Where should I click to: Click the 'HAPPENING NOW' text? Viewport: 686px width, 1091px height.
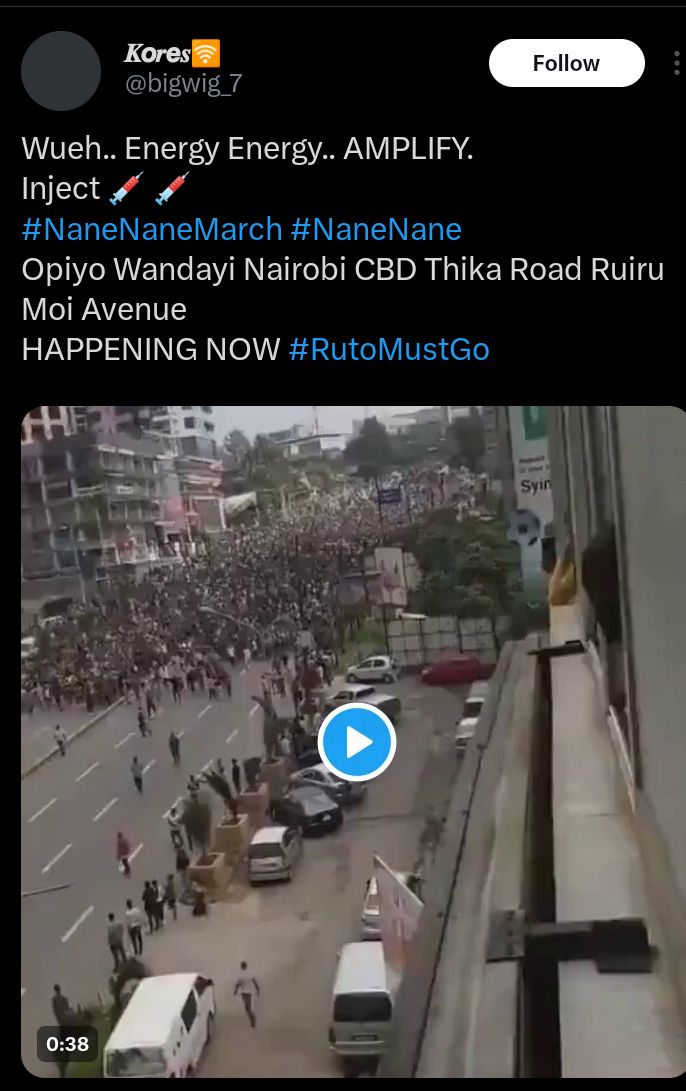(151, 349)
